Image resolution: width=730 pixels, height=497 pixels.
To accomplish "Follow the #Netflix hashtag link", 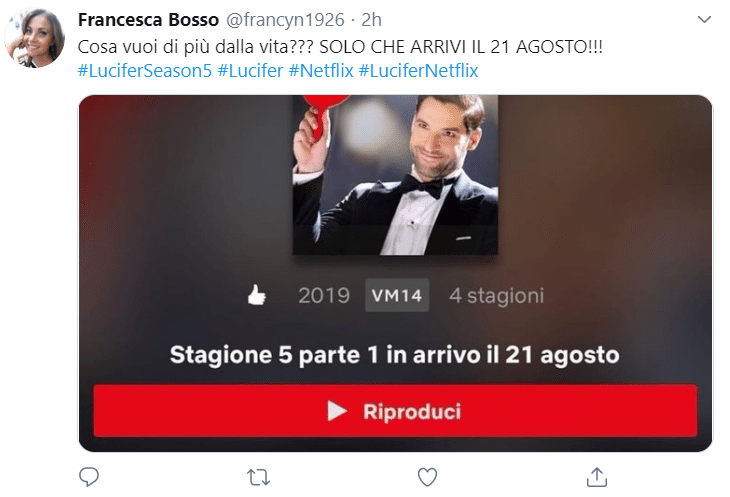I will 321,71.
